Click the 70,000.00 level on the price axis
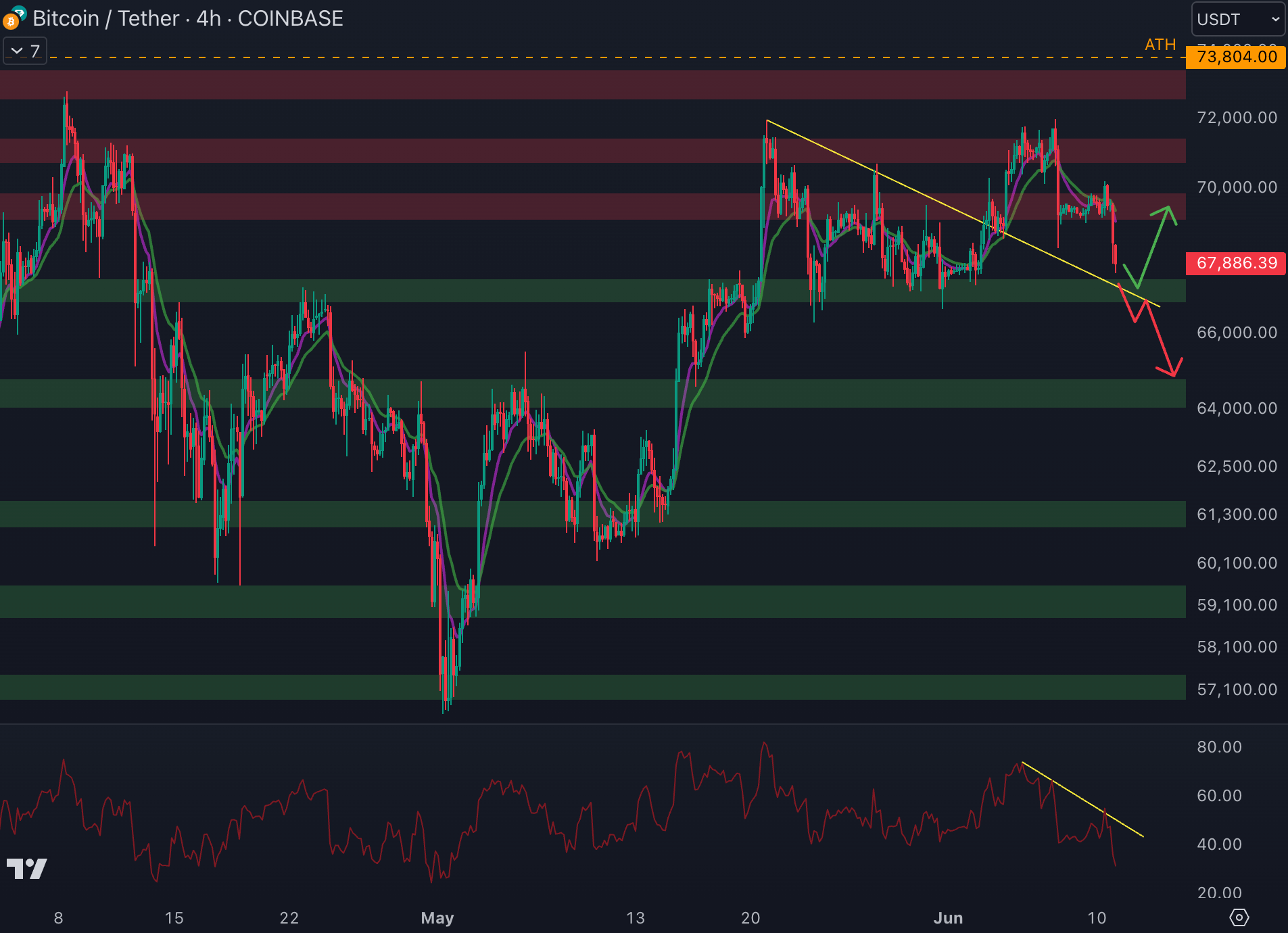The width and height of the screenshot is (1288, 933). click(1236, 187)
